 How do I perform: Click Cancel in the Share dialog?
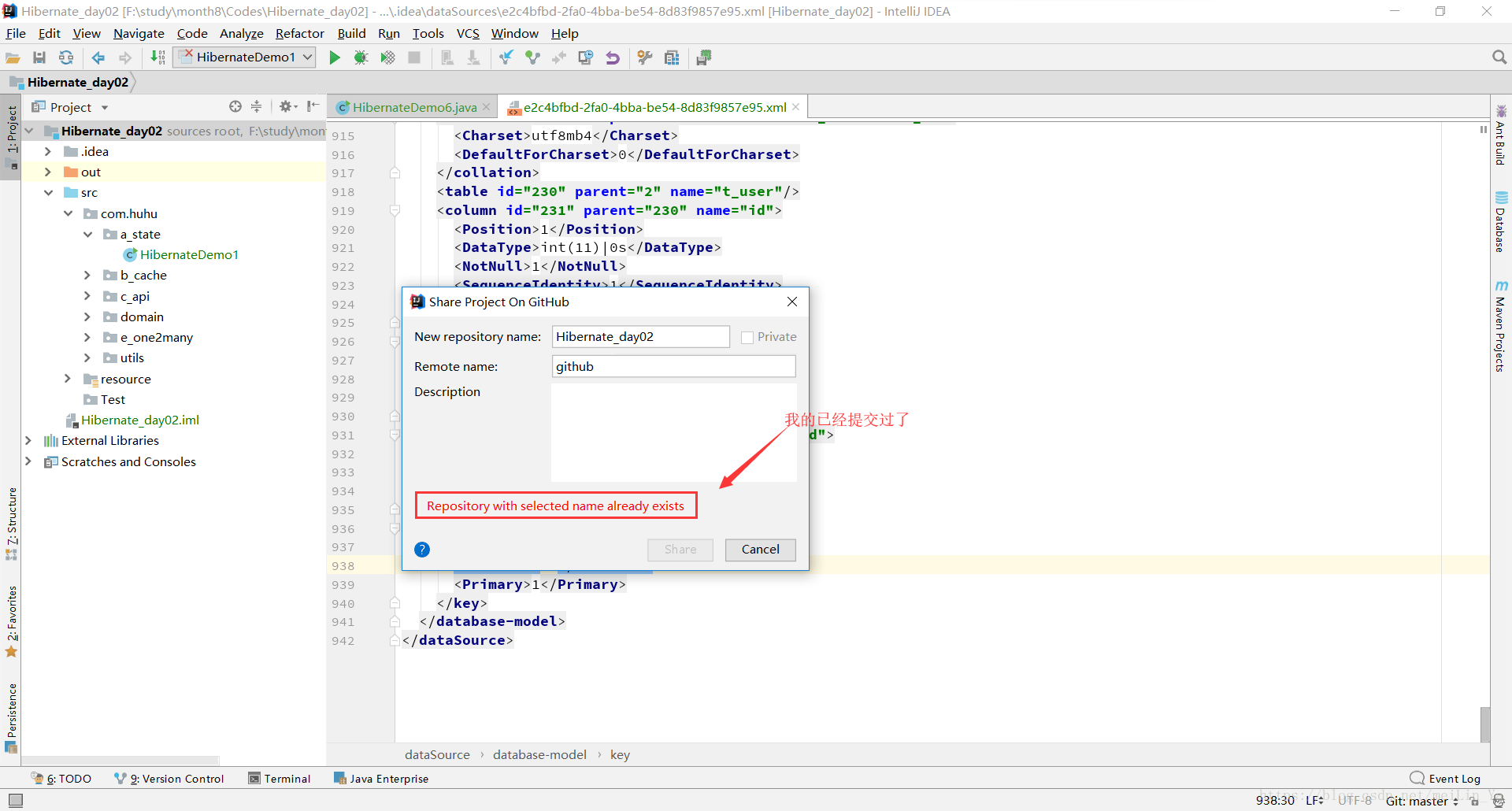[760, 550]
